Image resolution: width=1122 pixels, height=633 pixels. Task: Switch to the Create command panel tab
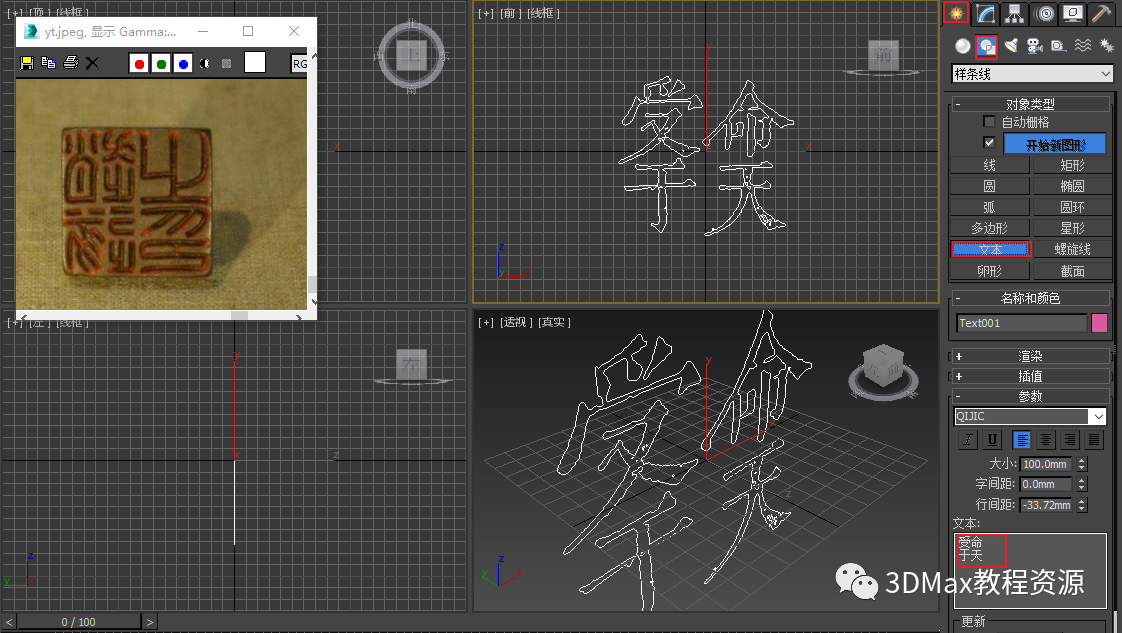(956, 13)
